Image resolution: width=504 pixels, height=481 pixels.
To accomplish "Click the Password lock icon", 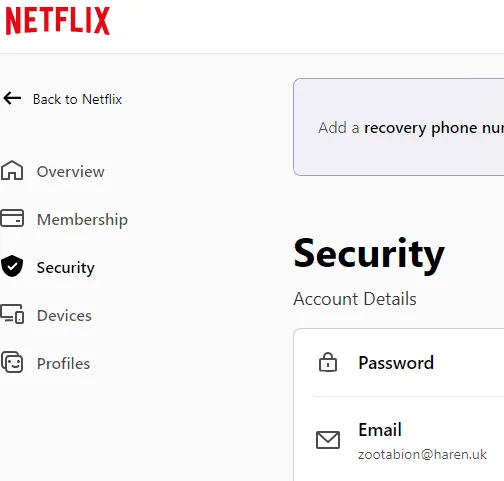I will click(x=328, y=362).
